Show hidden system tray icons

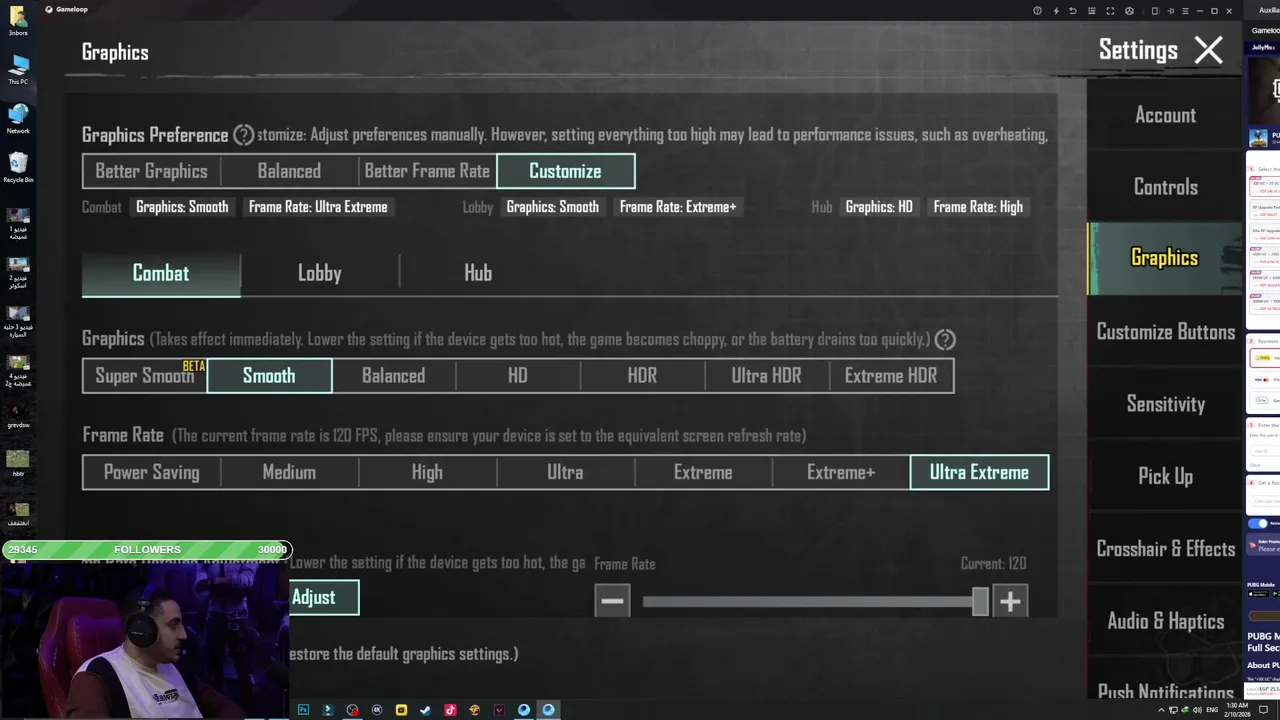click(1161, 710)
